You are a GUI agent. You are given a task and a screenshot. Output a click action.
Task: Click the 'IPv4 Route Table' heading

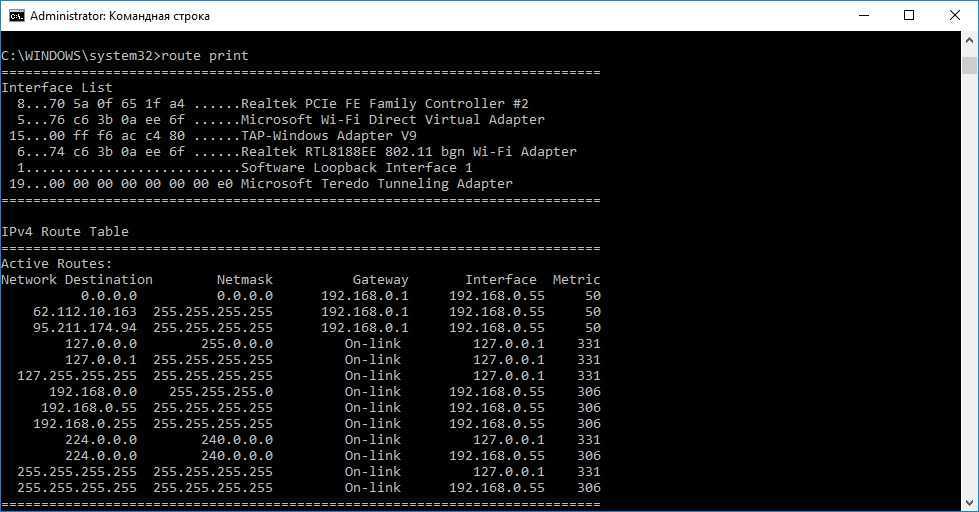coord(65,232)
